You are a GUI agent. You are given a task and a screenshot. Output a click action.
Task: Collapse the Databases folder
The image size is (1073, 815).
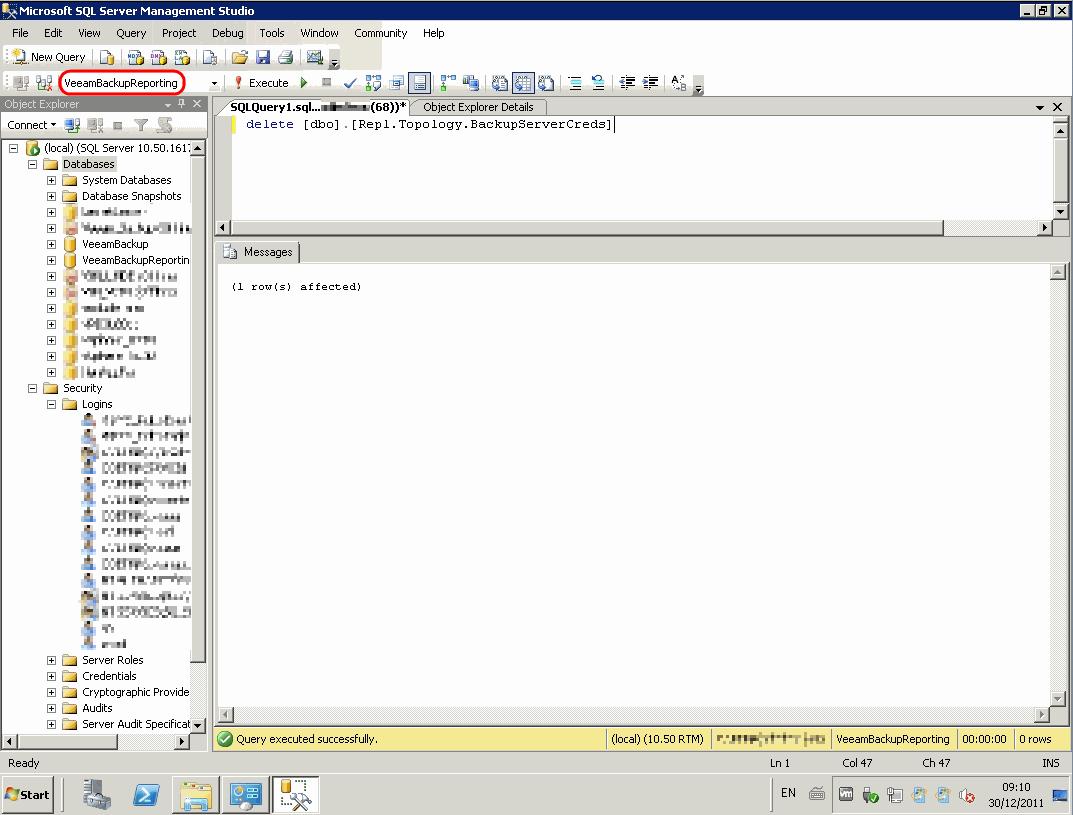32,164
